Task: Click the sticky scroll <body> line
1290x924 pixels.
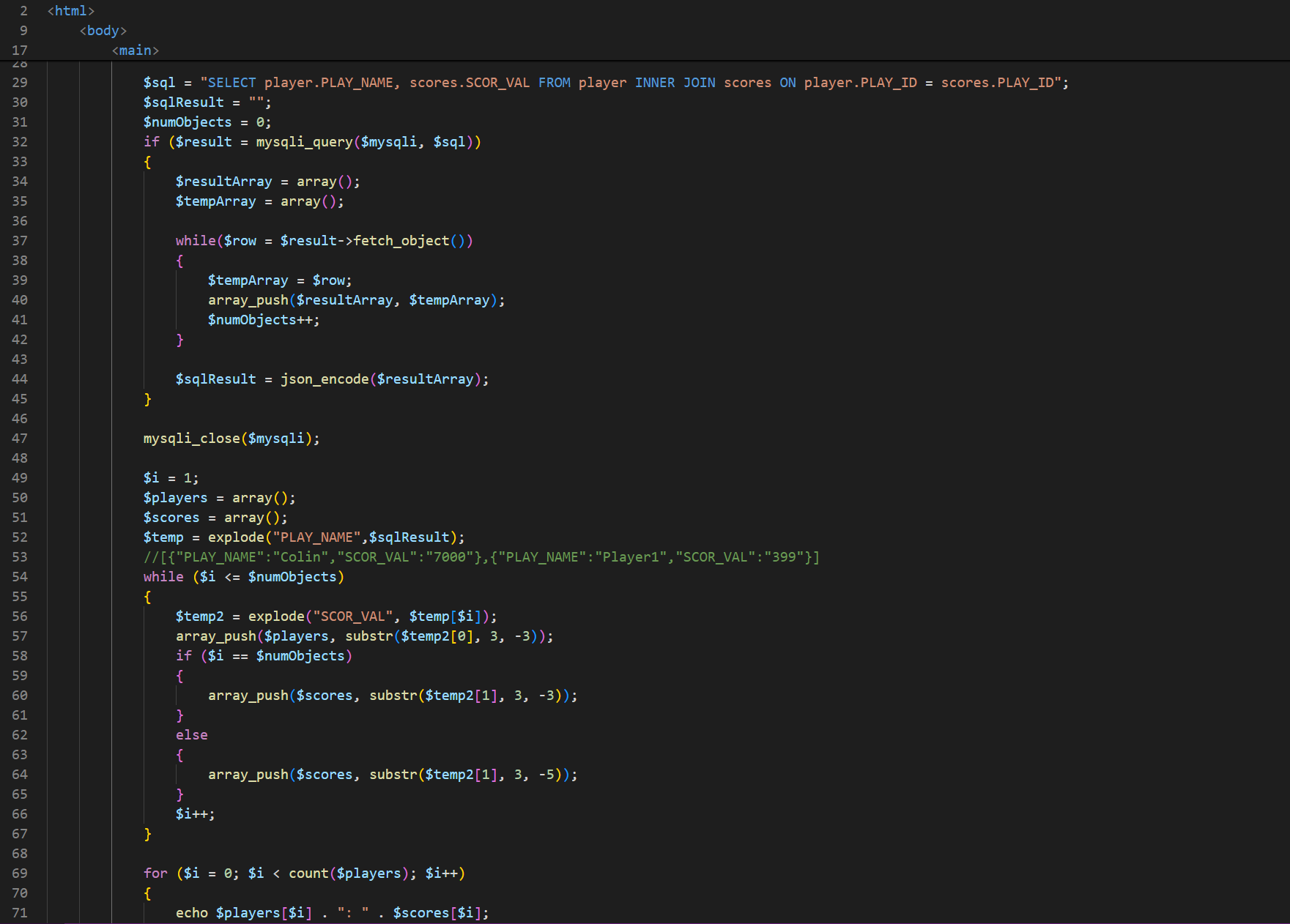Action: click(x=103, y=31)
